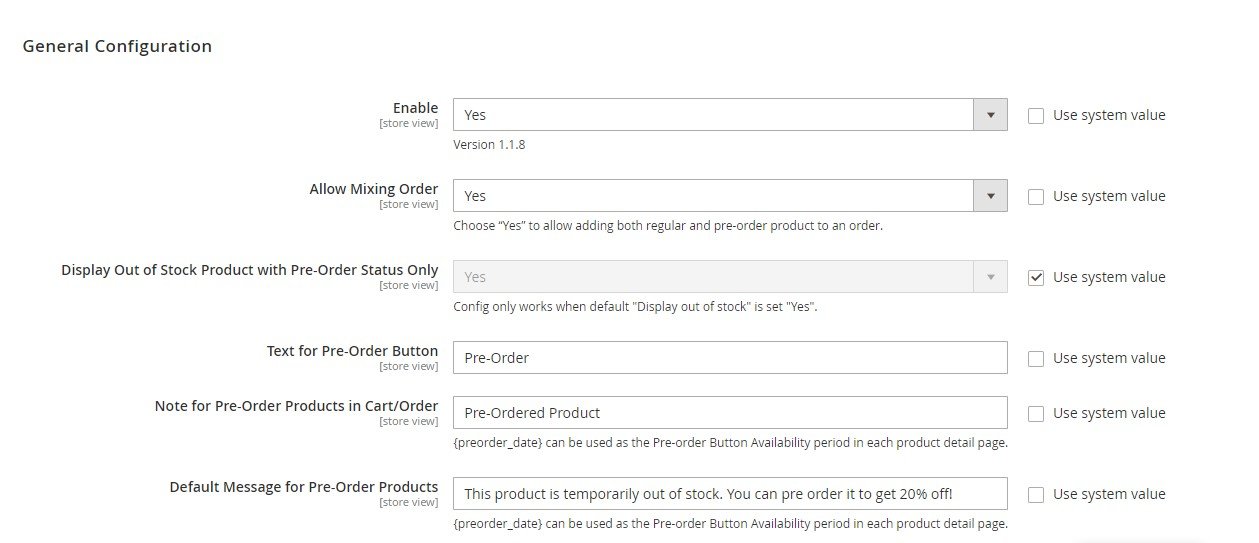
Task: Click the 'Allow Mixing Order' field label
Action: pos(373,189)
